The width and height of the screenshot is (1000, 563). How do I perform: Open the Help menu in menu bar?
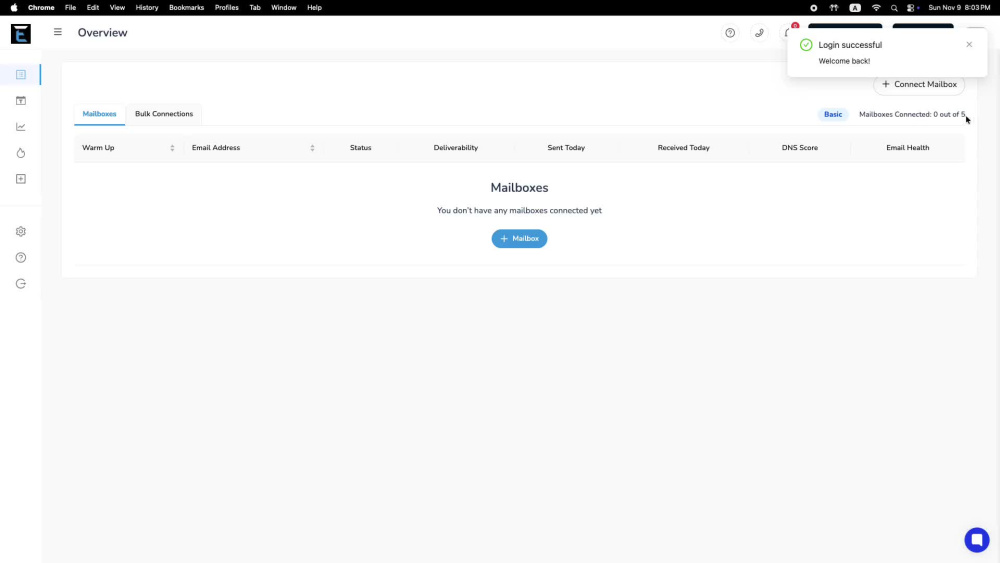pyautogui.click(x=314, y=8)
